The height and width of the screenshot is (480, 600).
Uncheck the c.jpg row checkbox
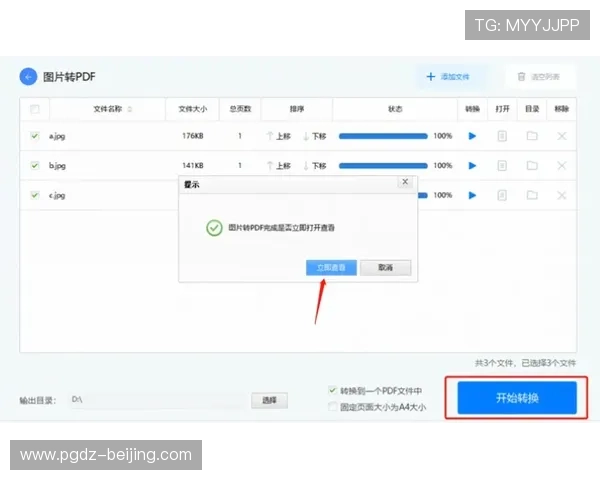point(35,195)
